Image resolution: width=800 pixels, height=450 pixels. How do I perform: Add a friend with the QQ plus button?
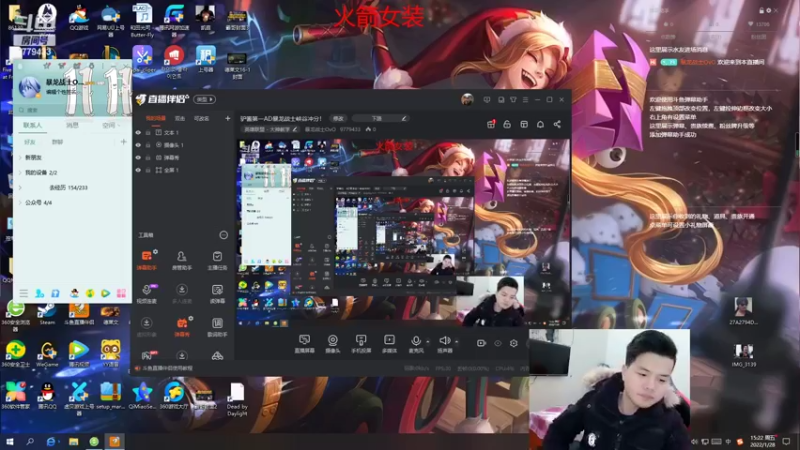tap(123, 142)
